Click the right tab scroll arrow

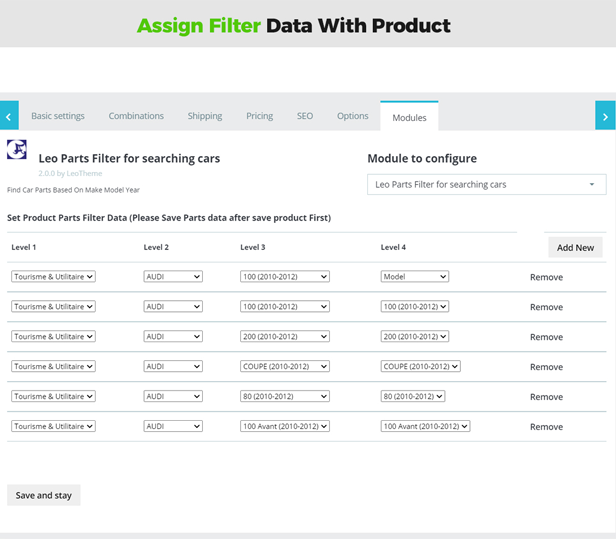click(605, 116)
